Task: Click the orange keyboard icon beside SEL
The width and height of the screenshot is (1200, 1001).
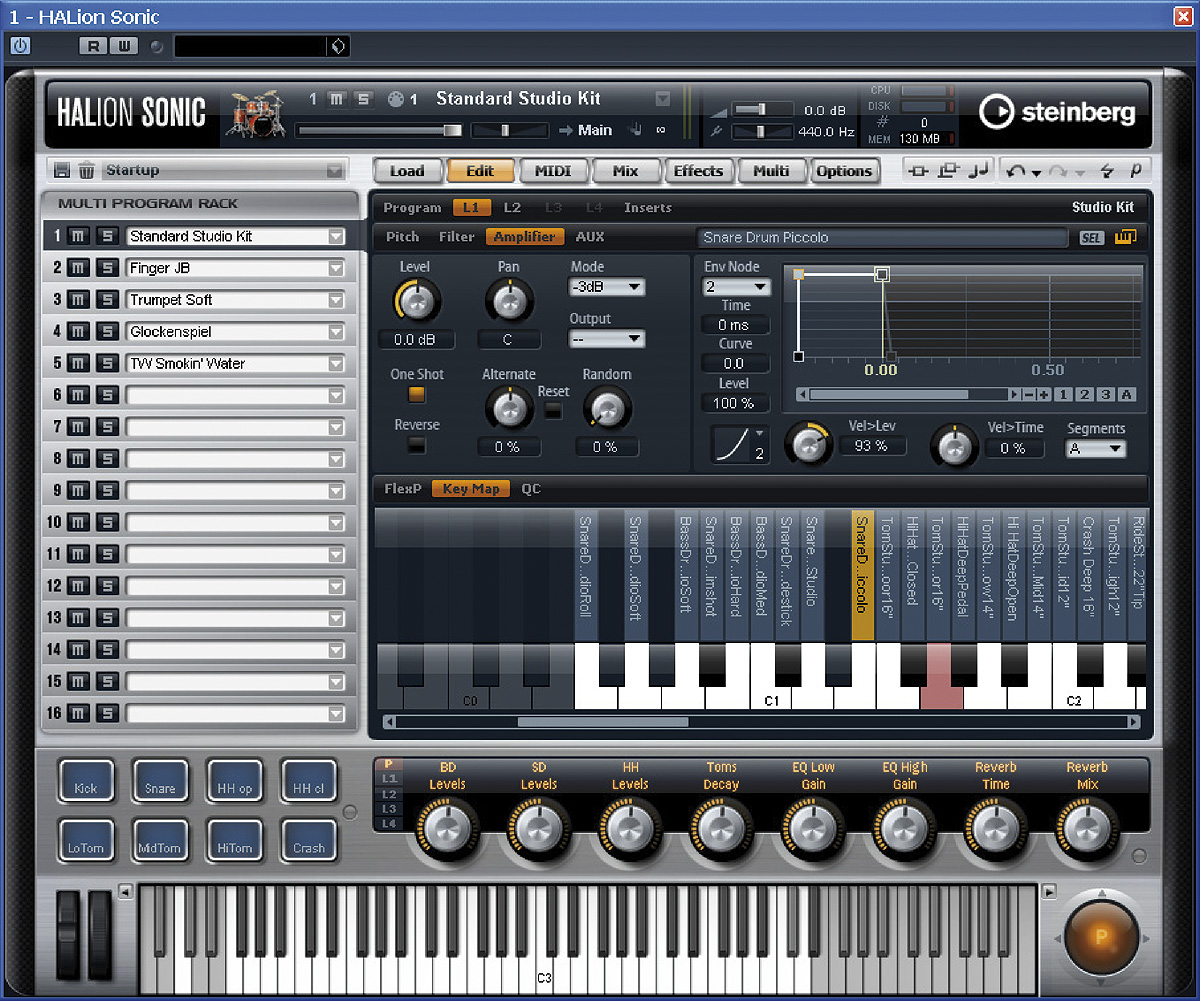Action: coord(1125,237)
